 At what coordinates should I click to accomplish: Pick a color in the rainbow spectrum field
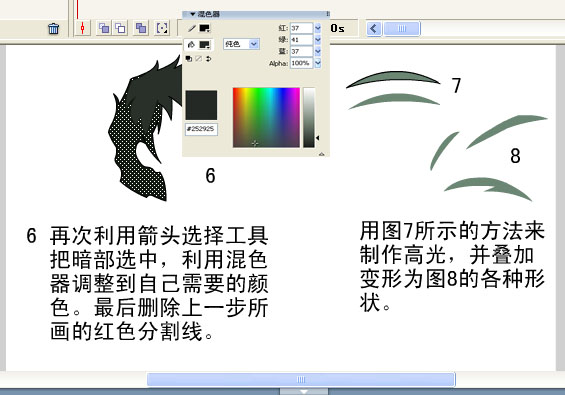click(266, 117)
